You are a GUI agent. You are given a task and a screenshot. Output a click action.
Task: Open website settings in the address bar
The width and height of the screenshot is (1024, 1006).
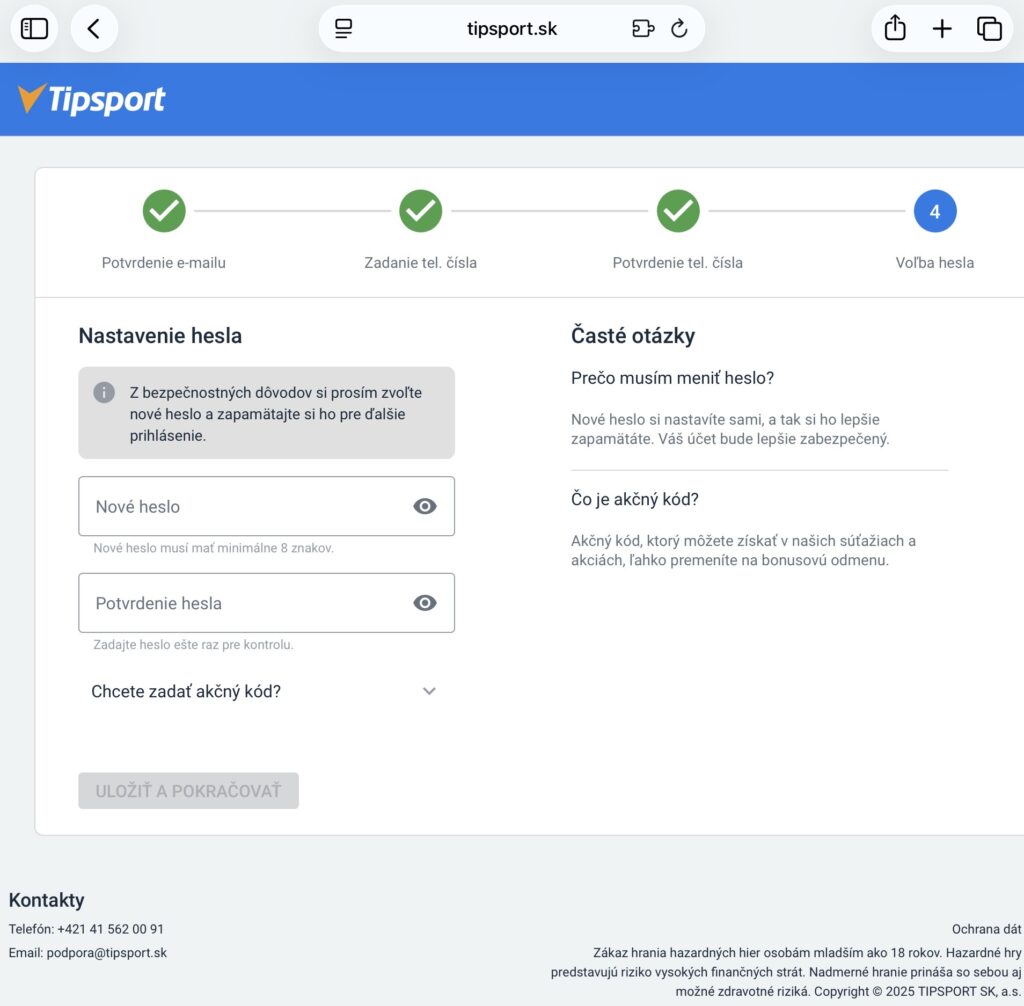tap(342, 28)
